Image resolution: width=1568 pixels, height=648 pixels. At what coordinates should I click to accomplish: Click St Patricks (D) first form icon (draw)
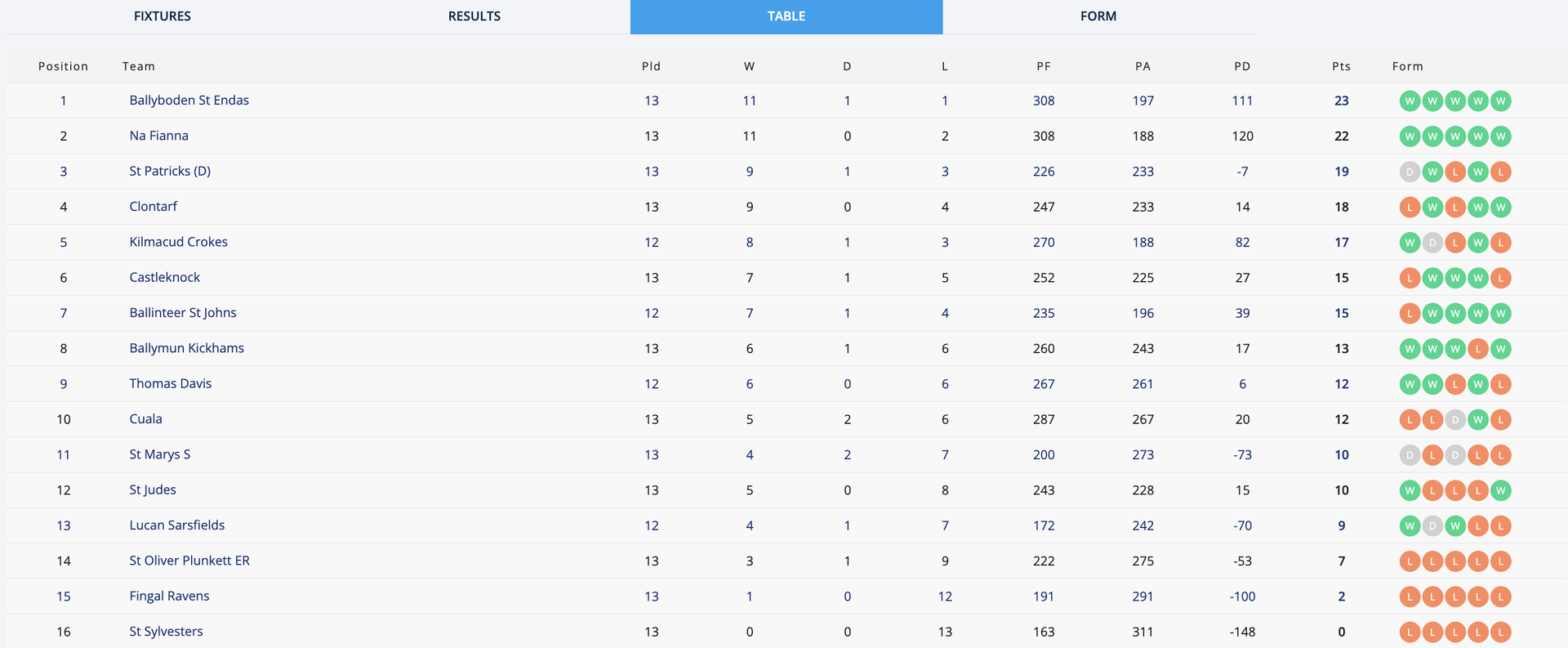[x=1410, y=172]
